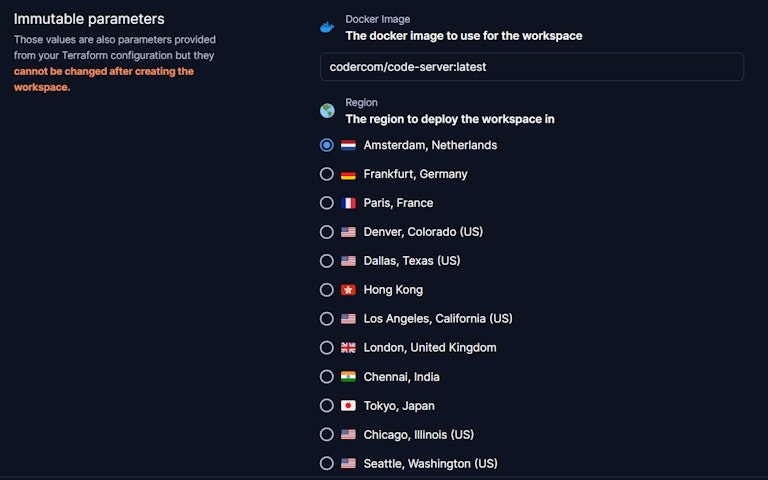Click the India flag icon
768x480 pixels.
[348, 377]
